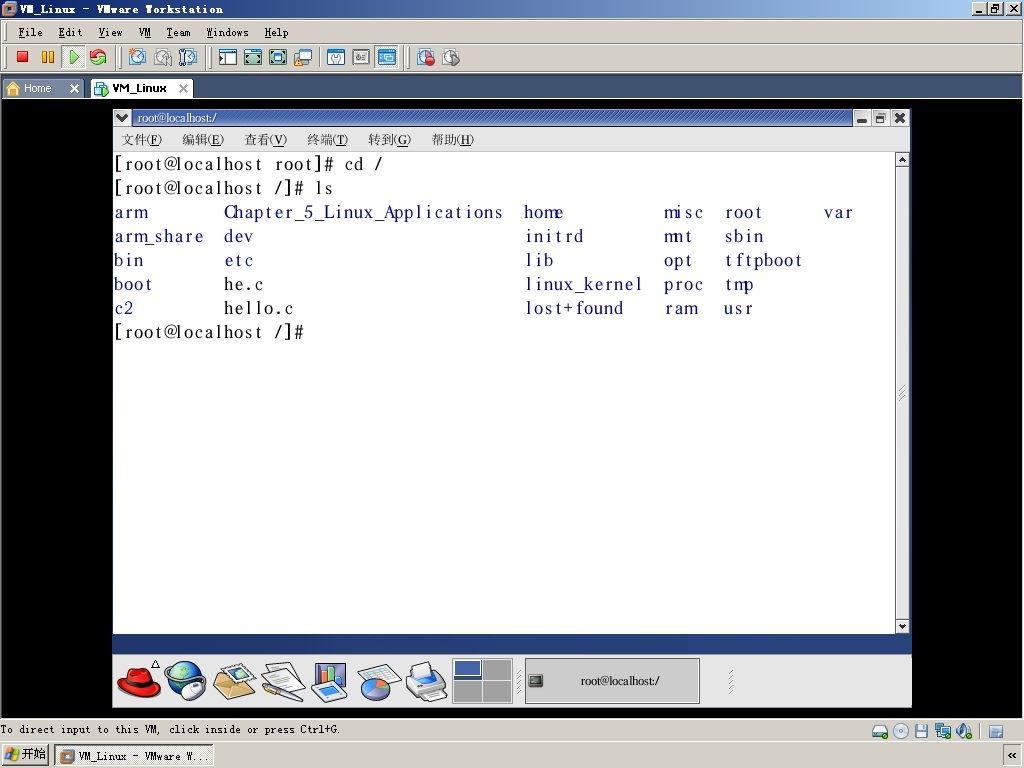
Task: Toggle the sidebar view icon
Action: click(228, 57)
